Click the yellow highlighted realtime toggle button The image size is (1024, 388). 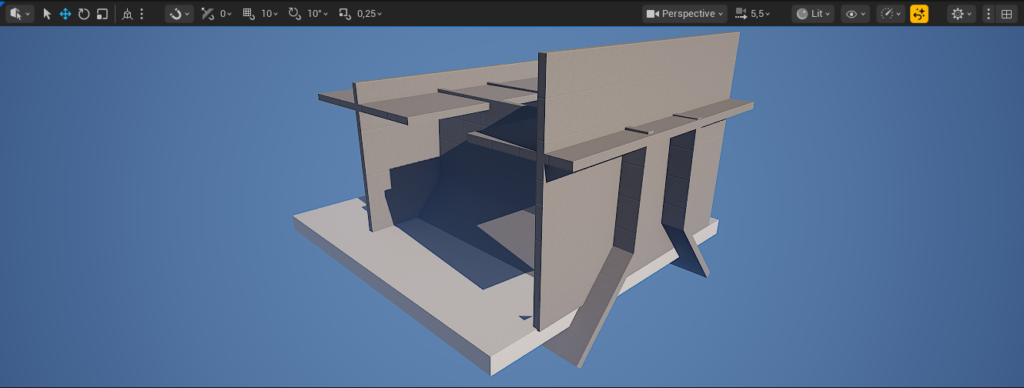pyautogui.click(x=919, y=14)
